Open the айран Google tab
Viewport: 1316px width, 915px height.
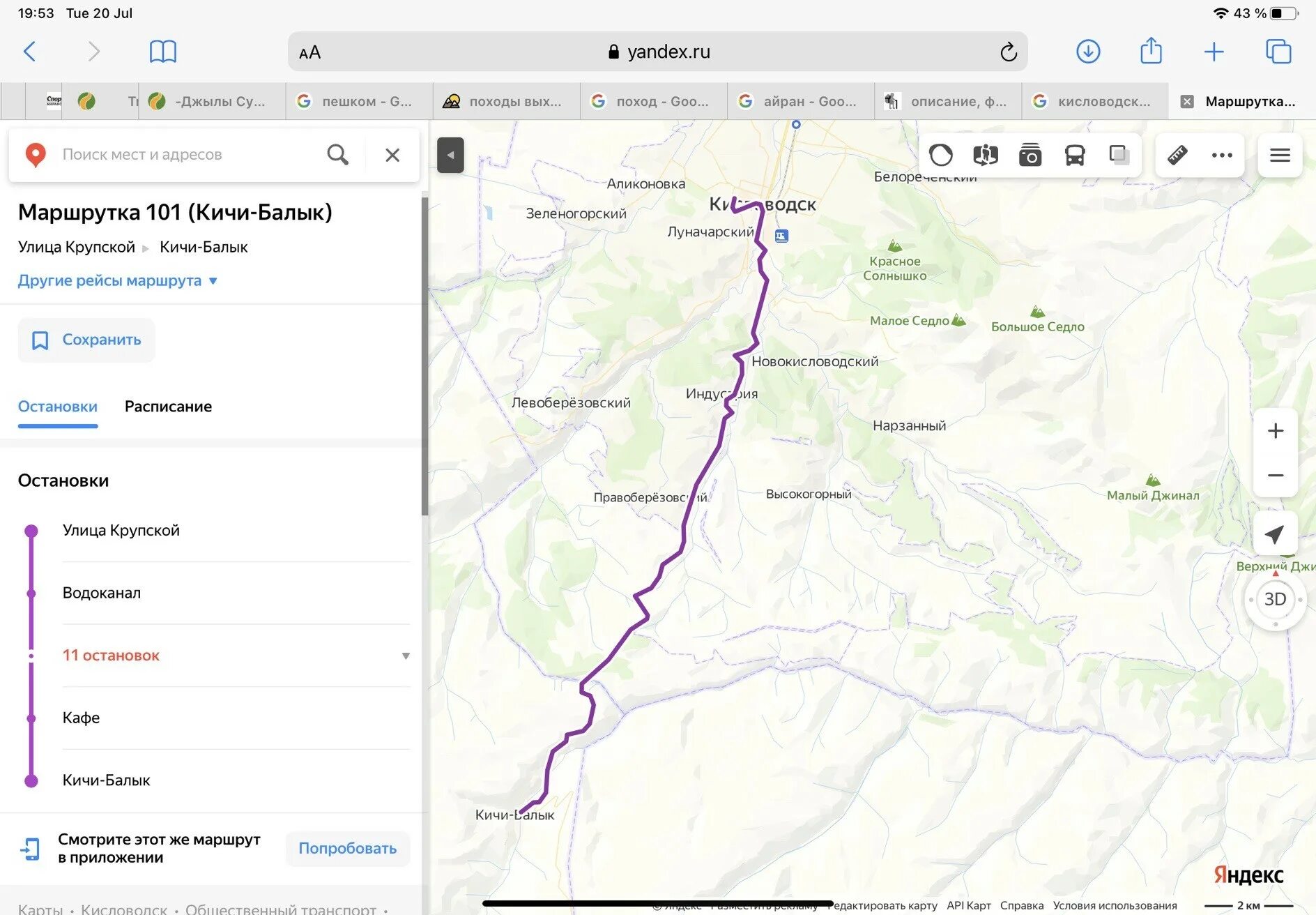click(x=801, y=102)
